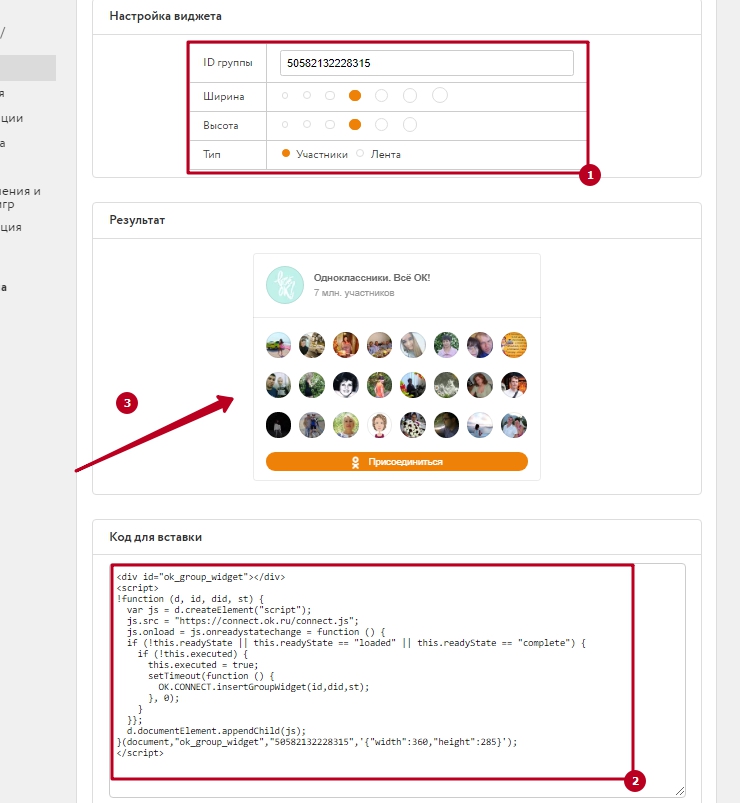
Task: Select the Участники widget type
Action: (286, 154)
